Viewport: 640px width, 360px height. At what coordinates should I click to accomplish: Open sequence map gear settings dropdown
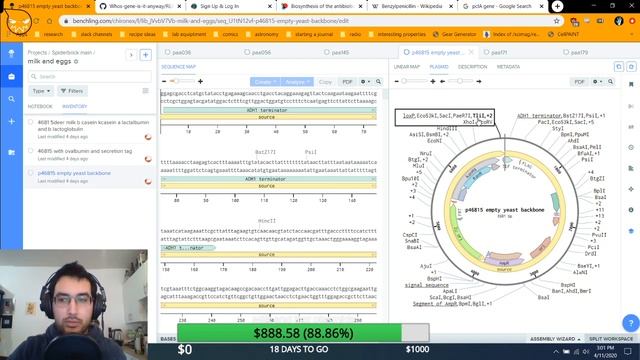point(365,82)
